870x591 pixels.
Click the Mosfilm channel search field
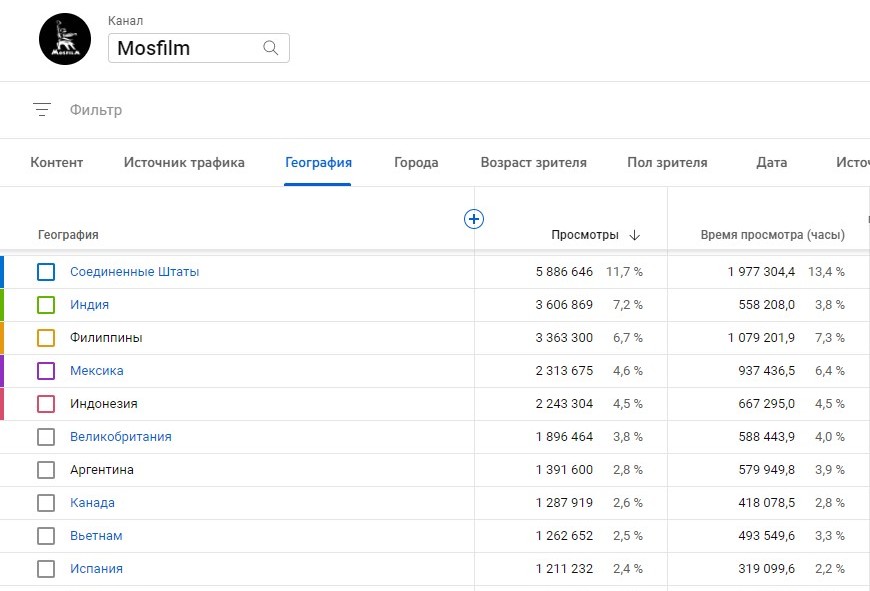click(x=199, y=48)
